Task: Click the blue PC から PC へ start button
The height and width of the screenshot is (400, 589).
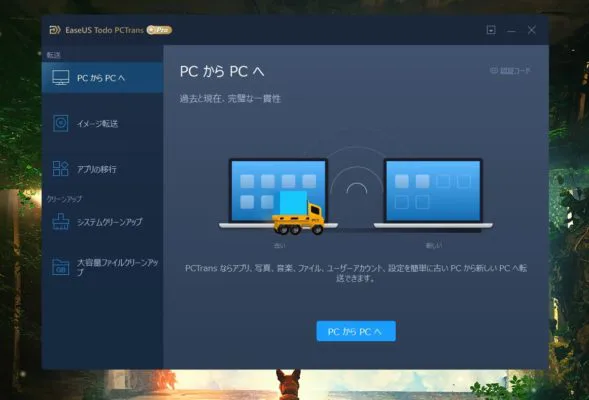Action: tap(356, 331)
